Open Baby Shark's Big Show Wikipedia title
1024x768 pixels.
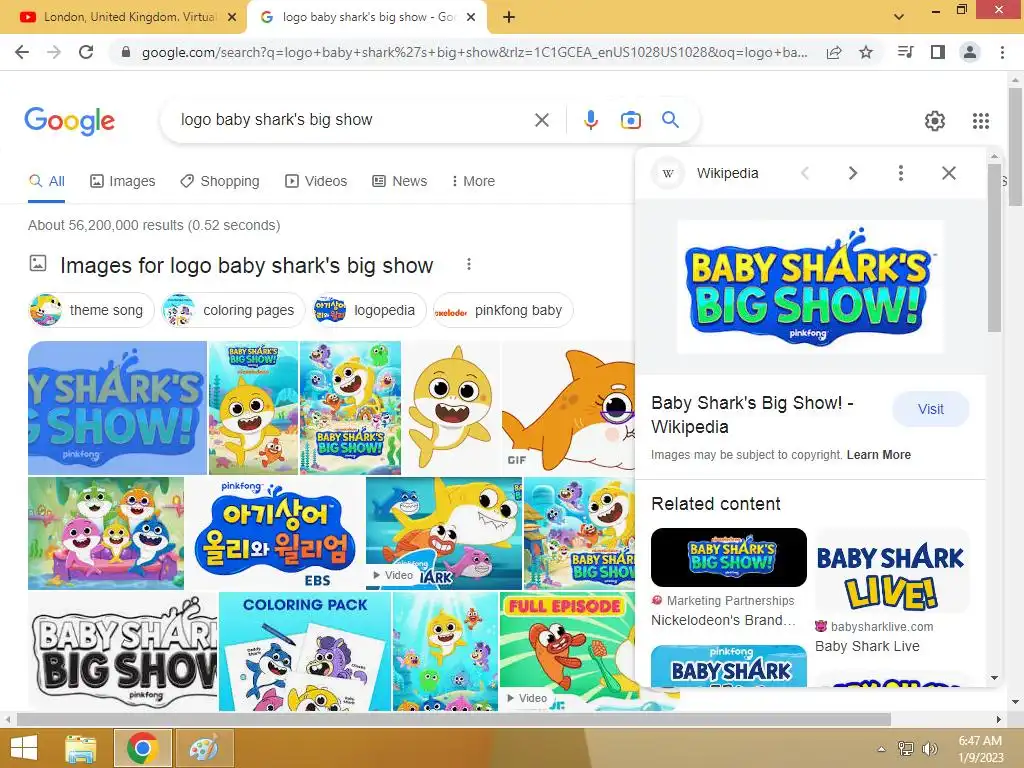(x=752, y=415)
